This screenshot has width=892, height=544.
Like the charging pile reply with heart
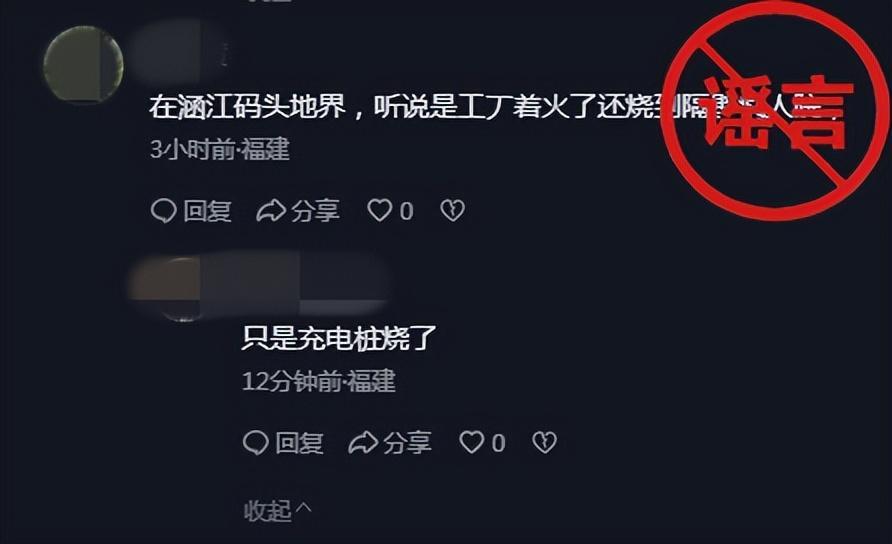(472, 442)
